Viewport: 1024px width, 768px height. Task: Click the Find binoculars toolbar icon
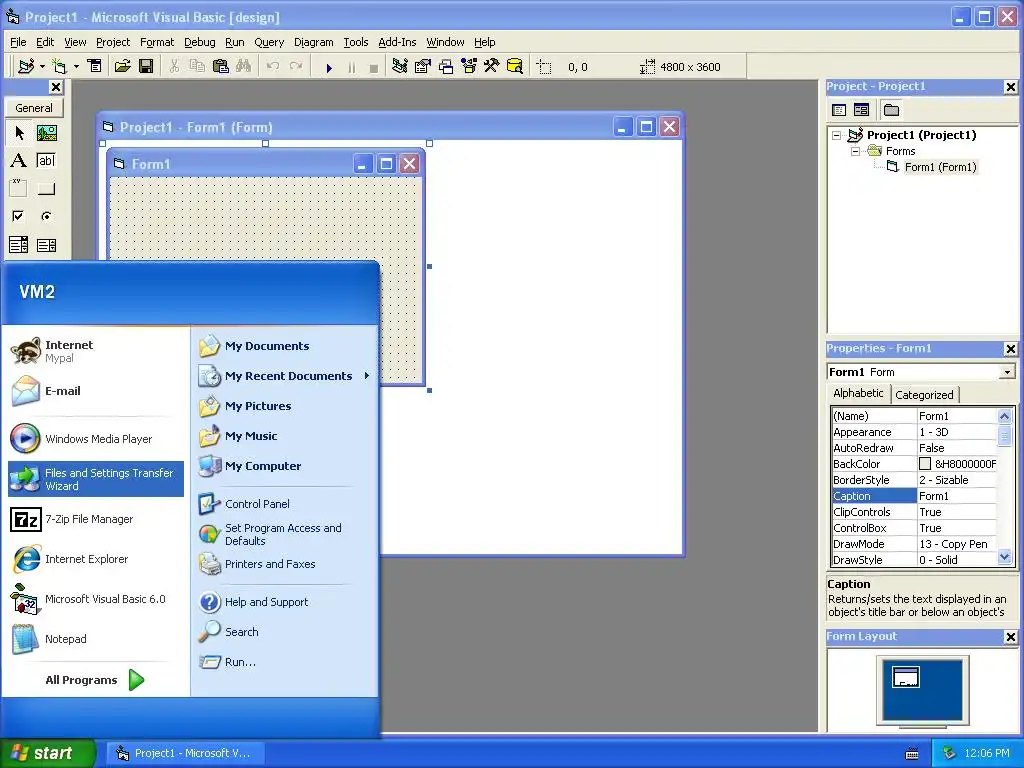[244, 66]
